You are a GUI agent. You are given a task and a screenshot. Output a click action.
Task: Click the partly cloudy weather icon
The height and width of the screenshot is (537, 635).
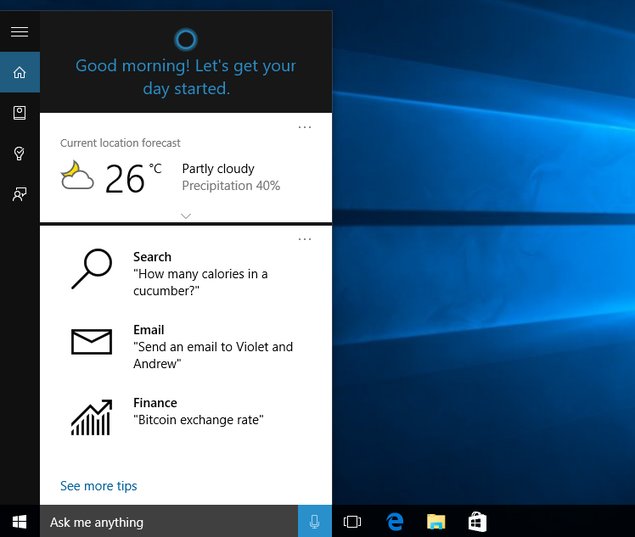click(x=77, y=176)
